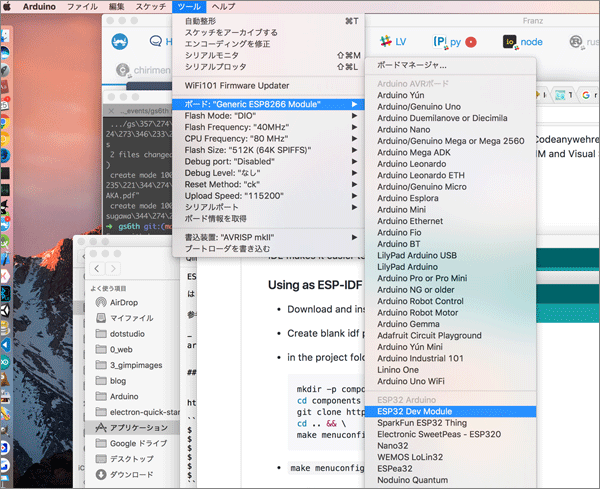Image resolution: width=600 pixels, height=489 pixels.
Task: Open シリアルプロッタ from the menu
Action: click(268, 67)
